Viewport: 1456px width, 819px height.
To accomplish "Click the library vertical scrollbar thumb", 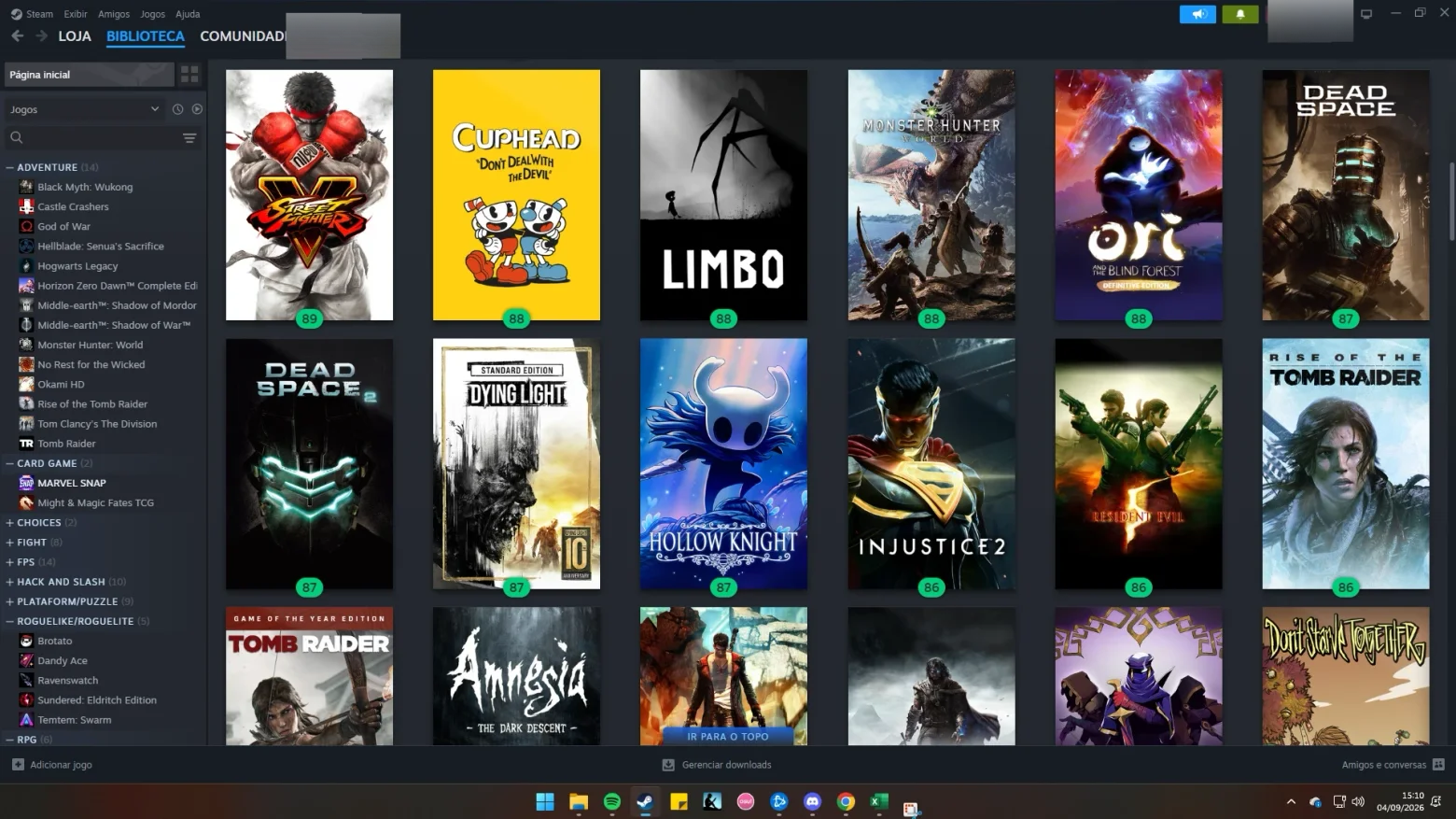I will tap(1451, 201).
